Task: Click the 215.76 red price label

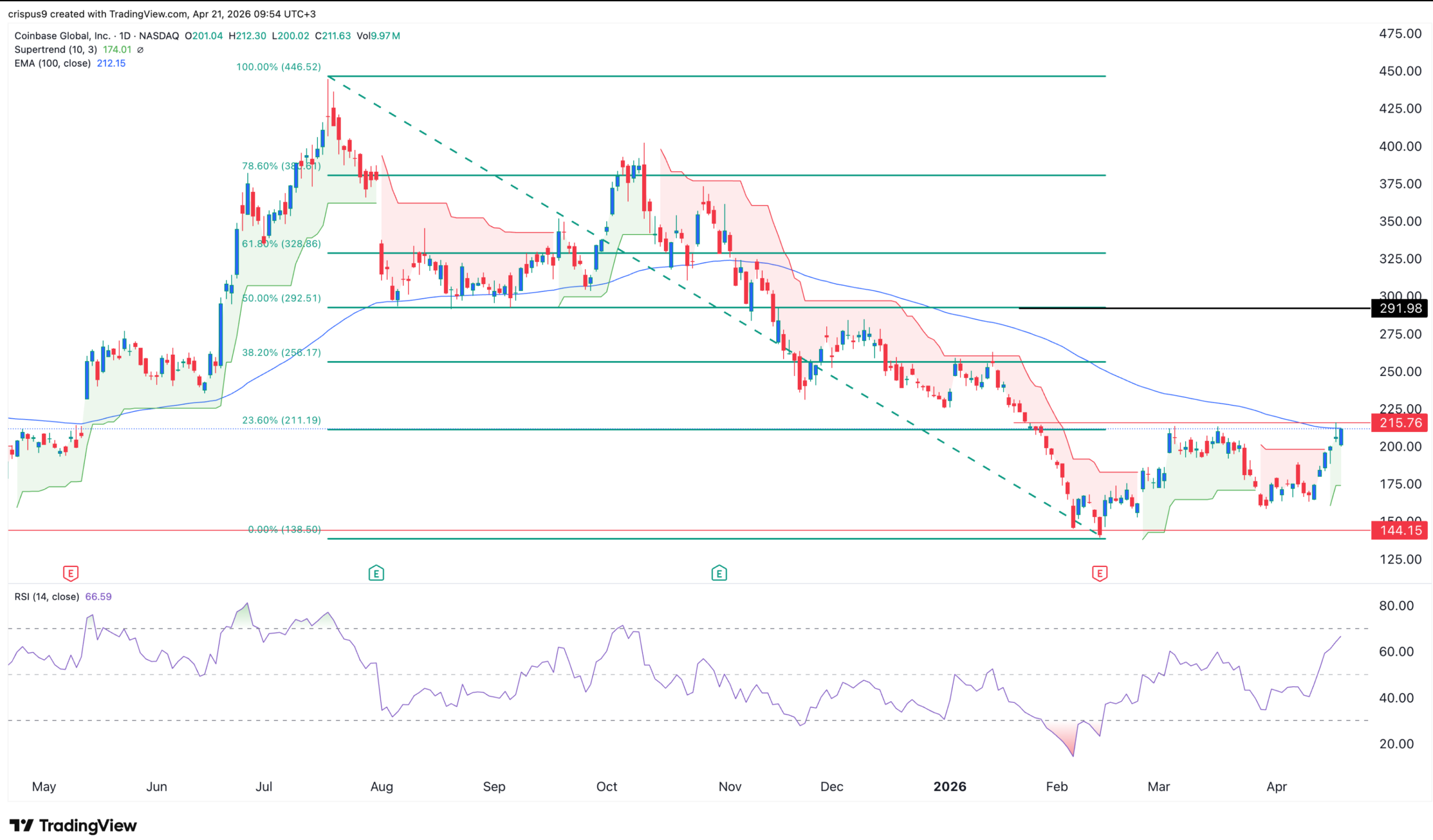Action: click(x=1399, y=423)
